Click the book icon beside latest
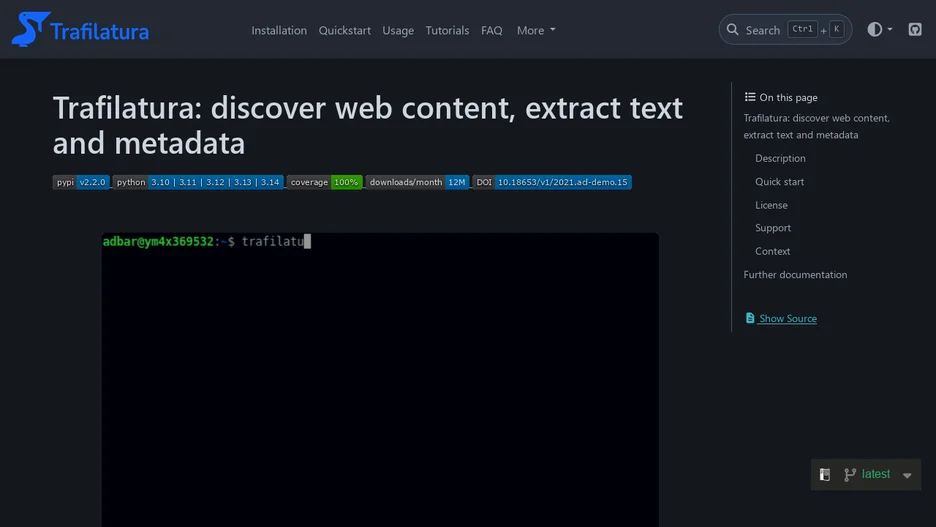The height and width of the screenshot is (527, 936). pos(825,474)
